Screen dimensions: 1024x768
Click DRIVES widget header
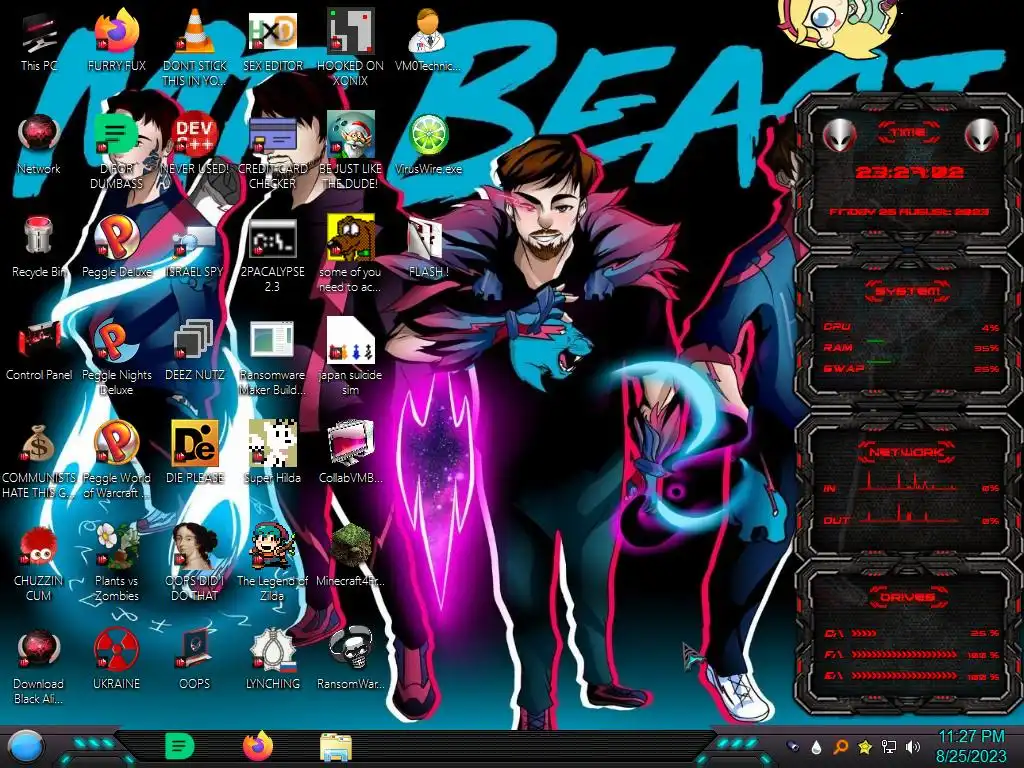coord(908,597)
